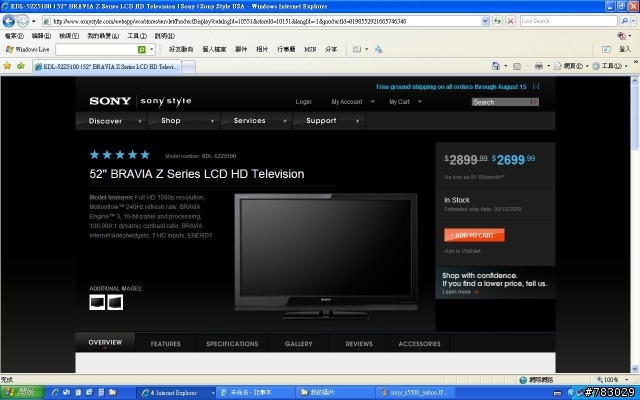
Task: Open the Discover navigation menu
Action: point(111,121)
